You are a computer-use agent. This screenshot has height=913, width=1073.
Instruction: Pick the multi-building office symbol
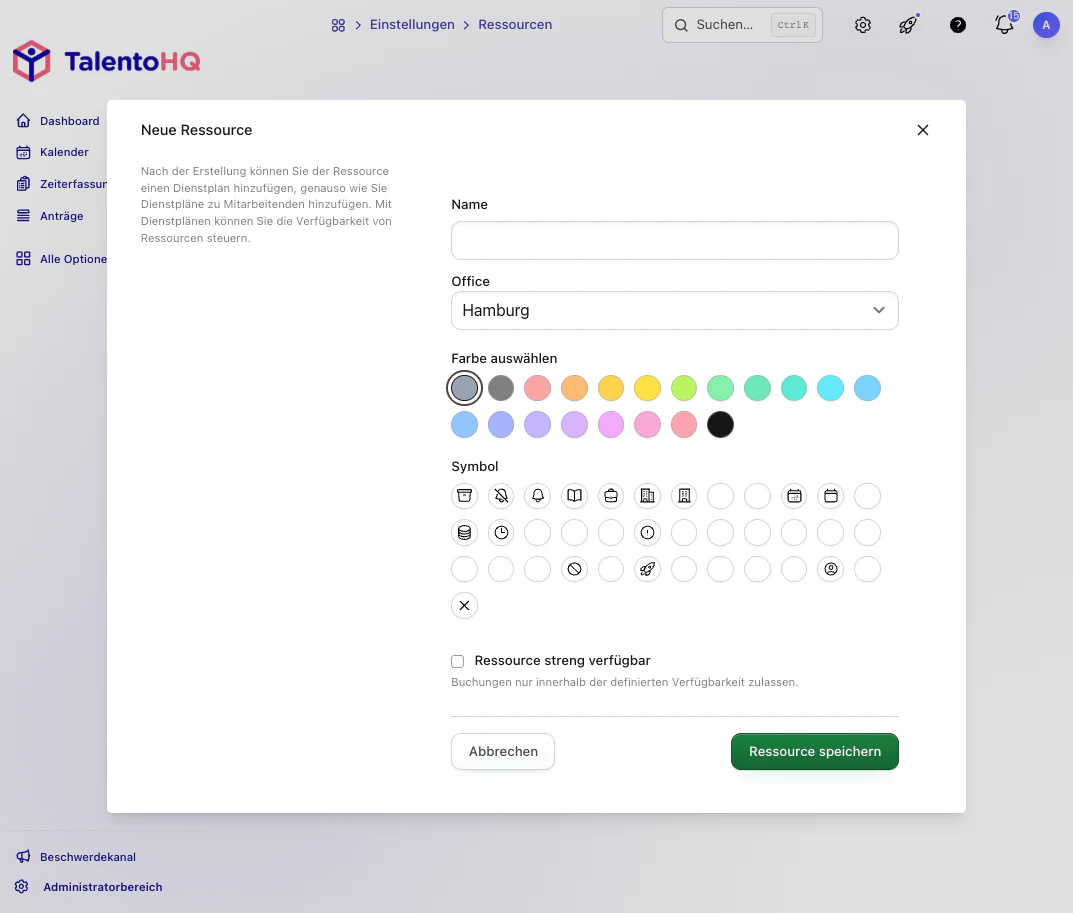coord(647,496)
